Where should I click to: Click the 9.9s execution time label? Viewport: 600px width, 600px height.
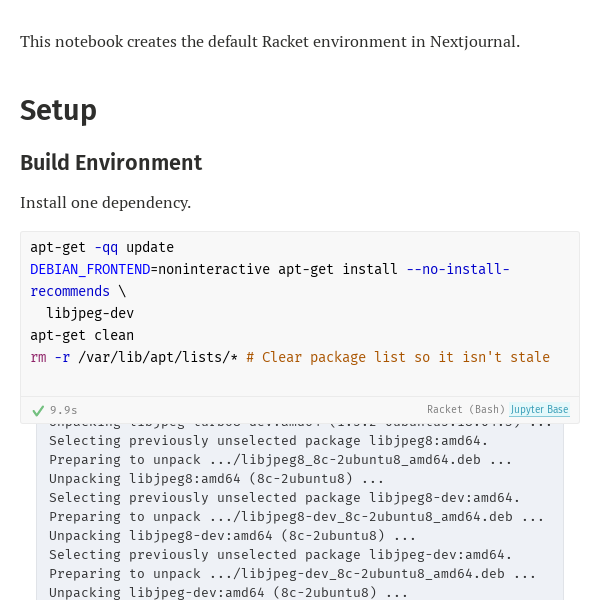pos(64,411)
